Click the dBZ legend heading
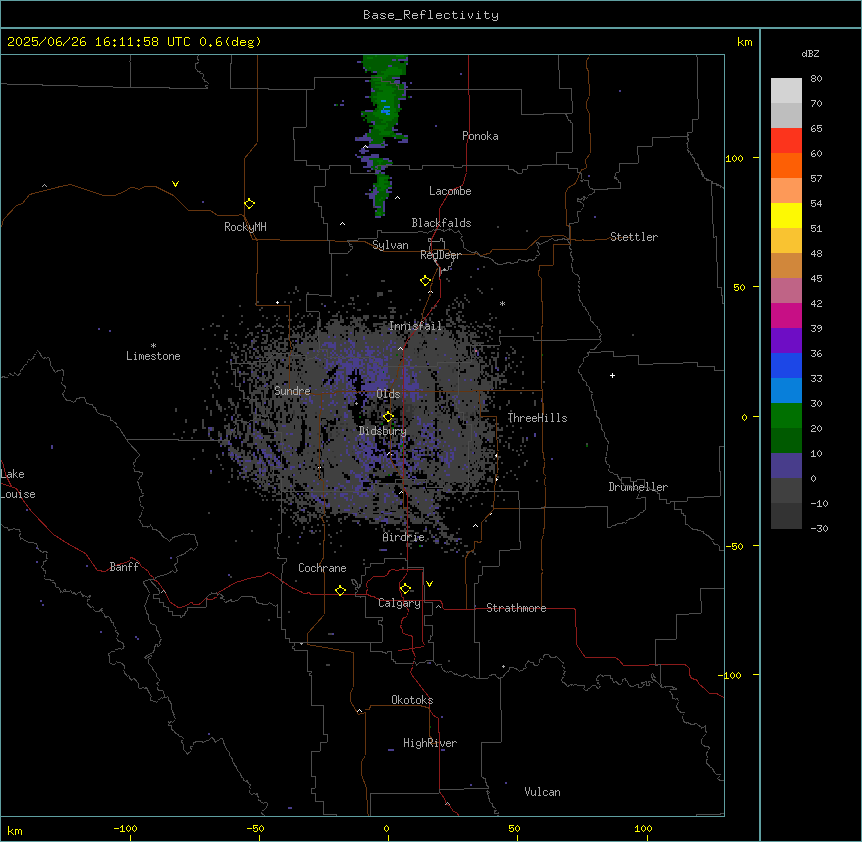 [x=810, y=54]
